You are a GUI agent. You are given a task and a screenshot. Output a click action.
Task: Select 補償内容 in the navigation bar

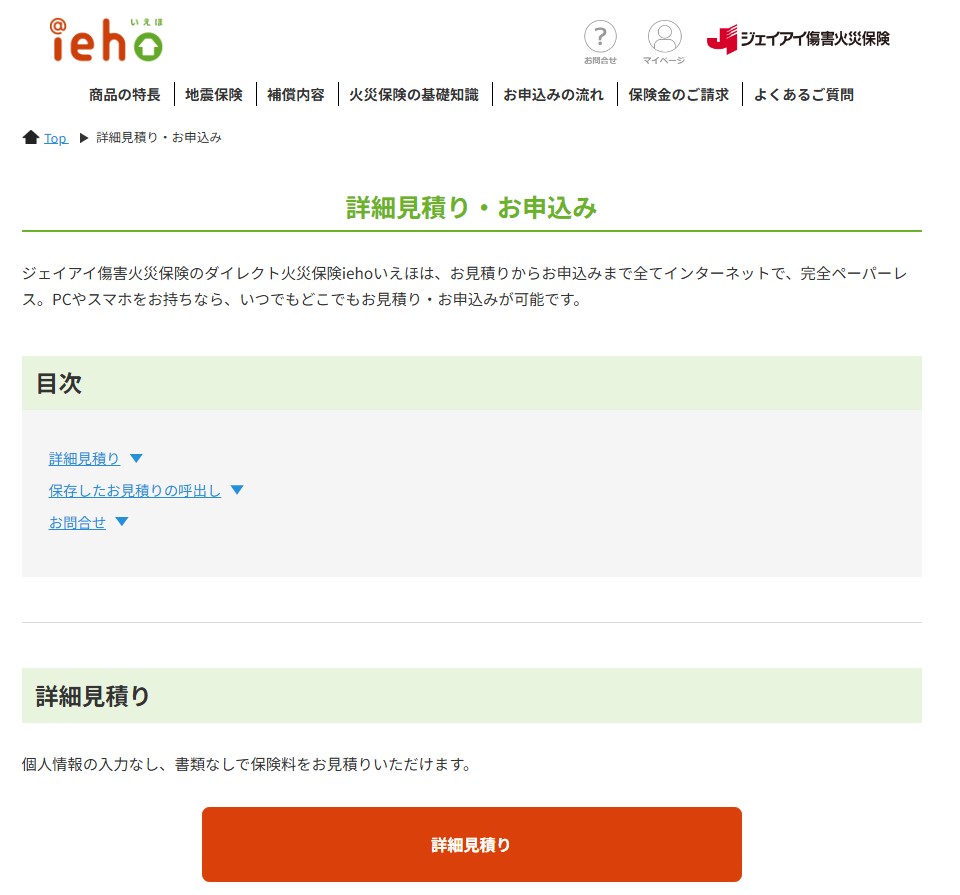pyautogui.click(x=296, y=95)
